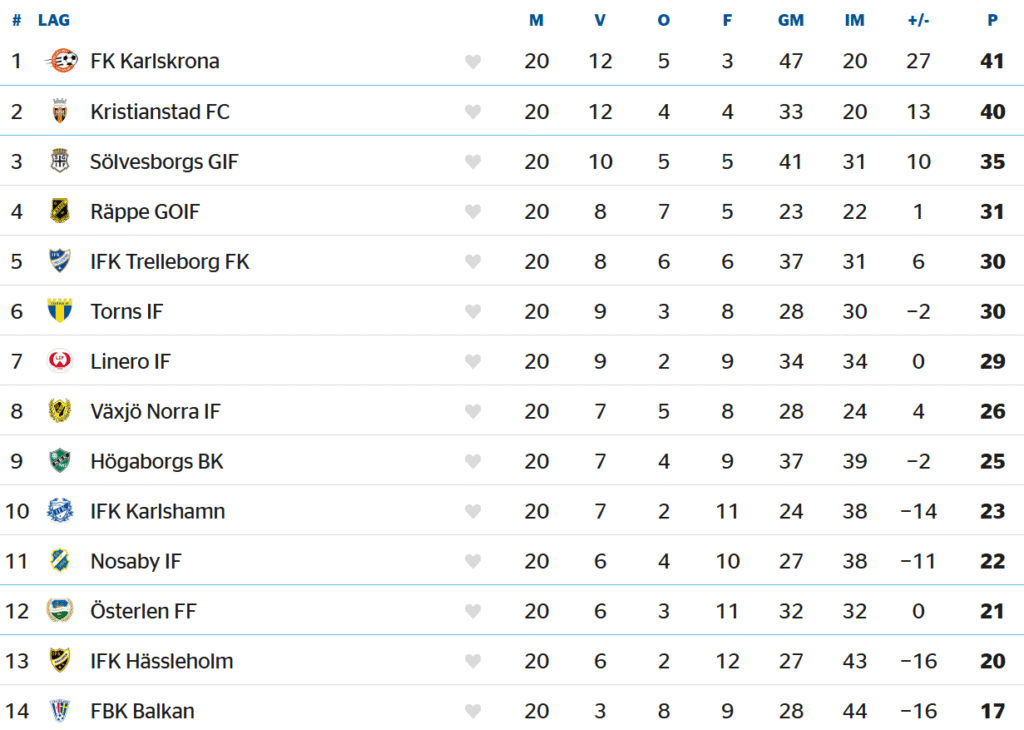Image resolution: width=1024 pixels, height=730 pixels.
Task: Click the Torns IF shield logo
Action: (60, 311)
